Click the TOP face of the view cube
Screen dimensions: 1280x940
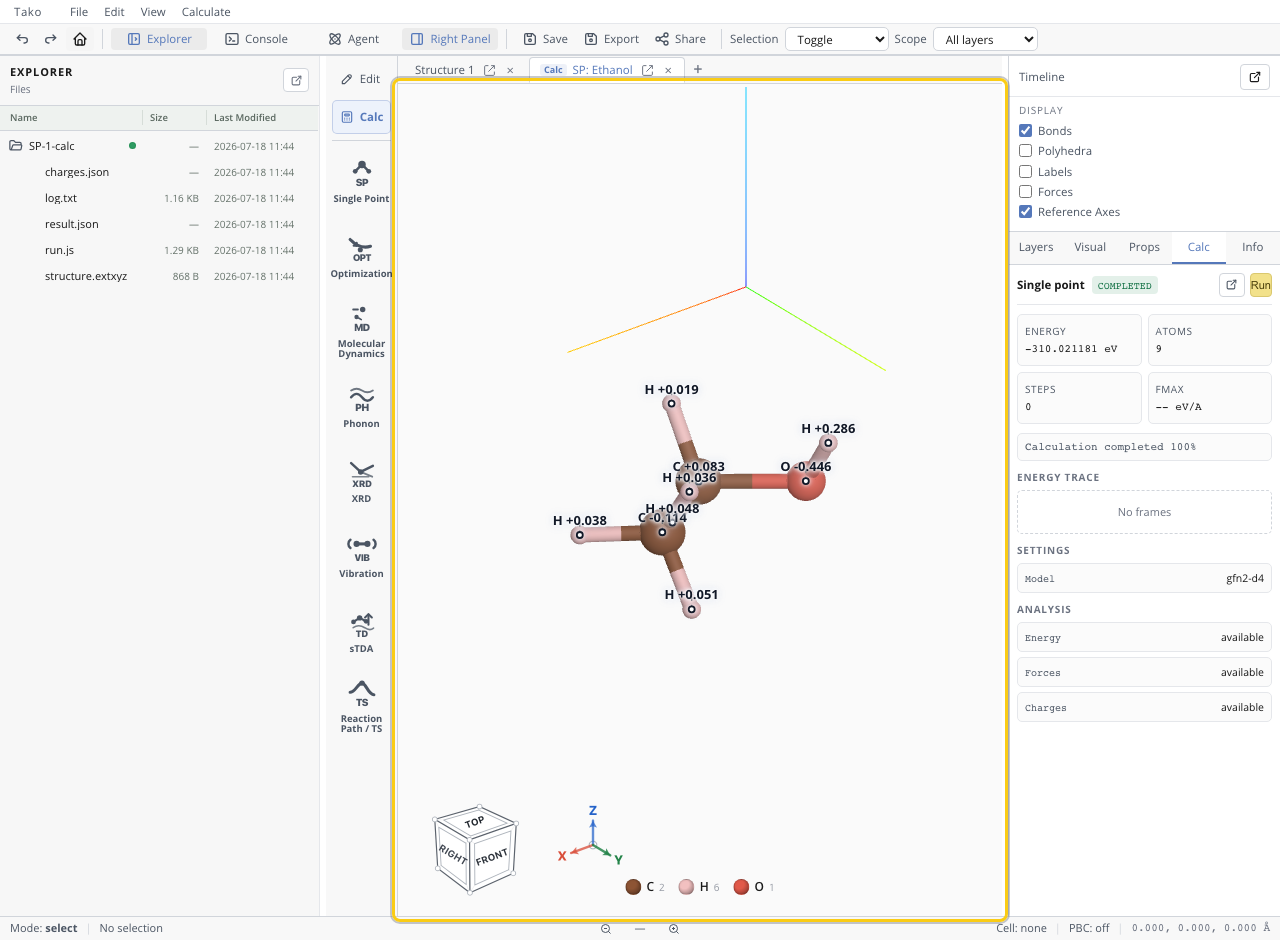475,821
